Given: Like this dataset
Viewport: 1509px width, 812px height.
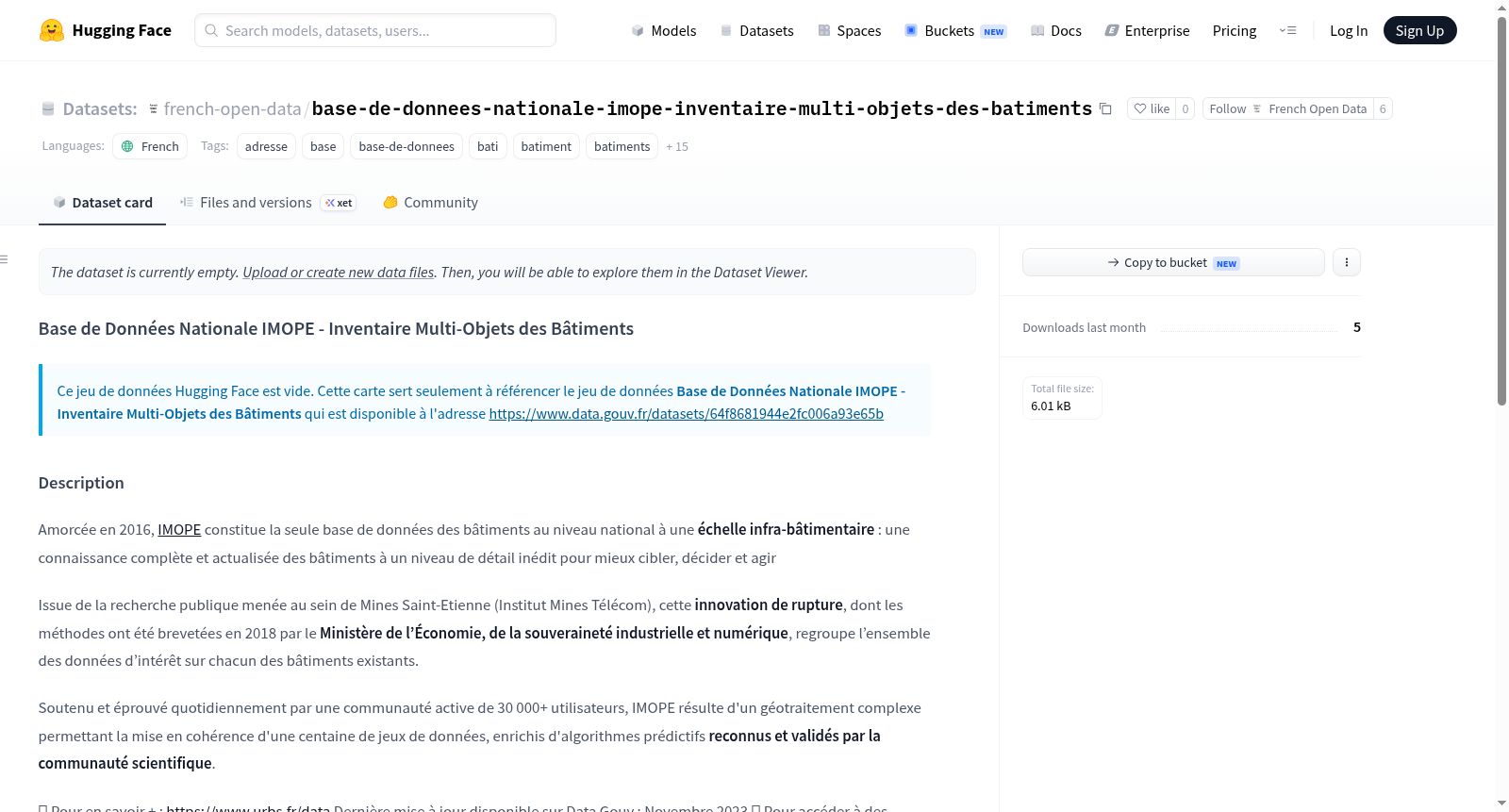Looking at the screenshot, I should tap(1152, 109).
